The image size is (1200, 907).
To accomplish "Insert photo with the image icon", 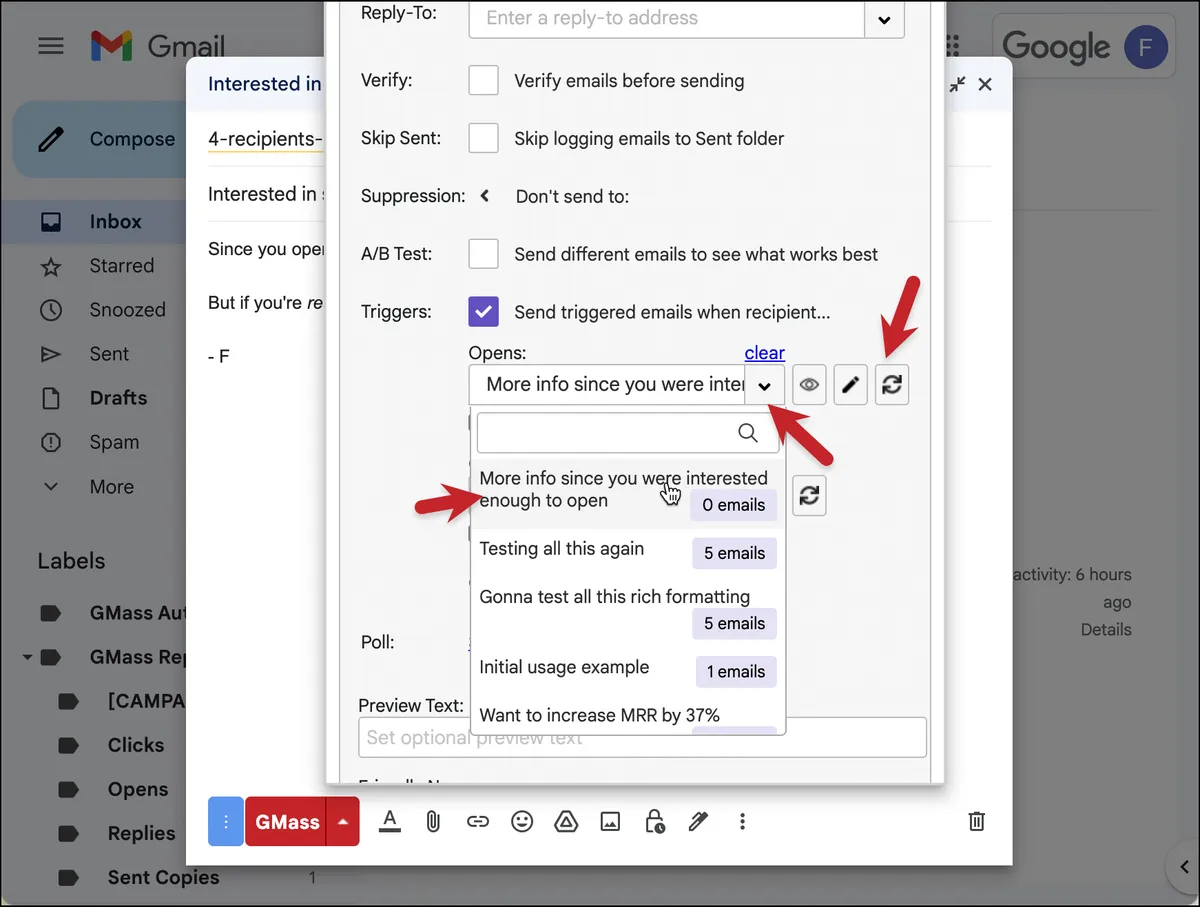I will (610, 822).
